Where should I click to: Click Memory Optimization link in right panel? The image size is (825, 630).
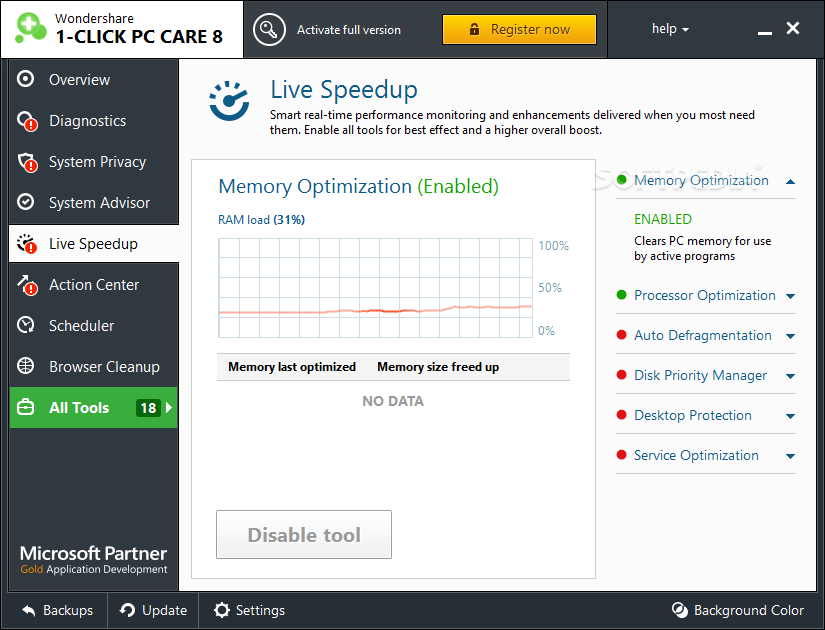(x=701, y=180)
